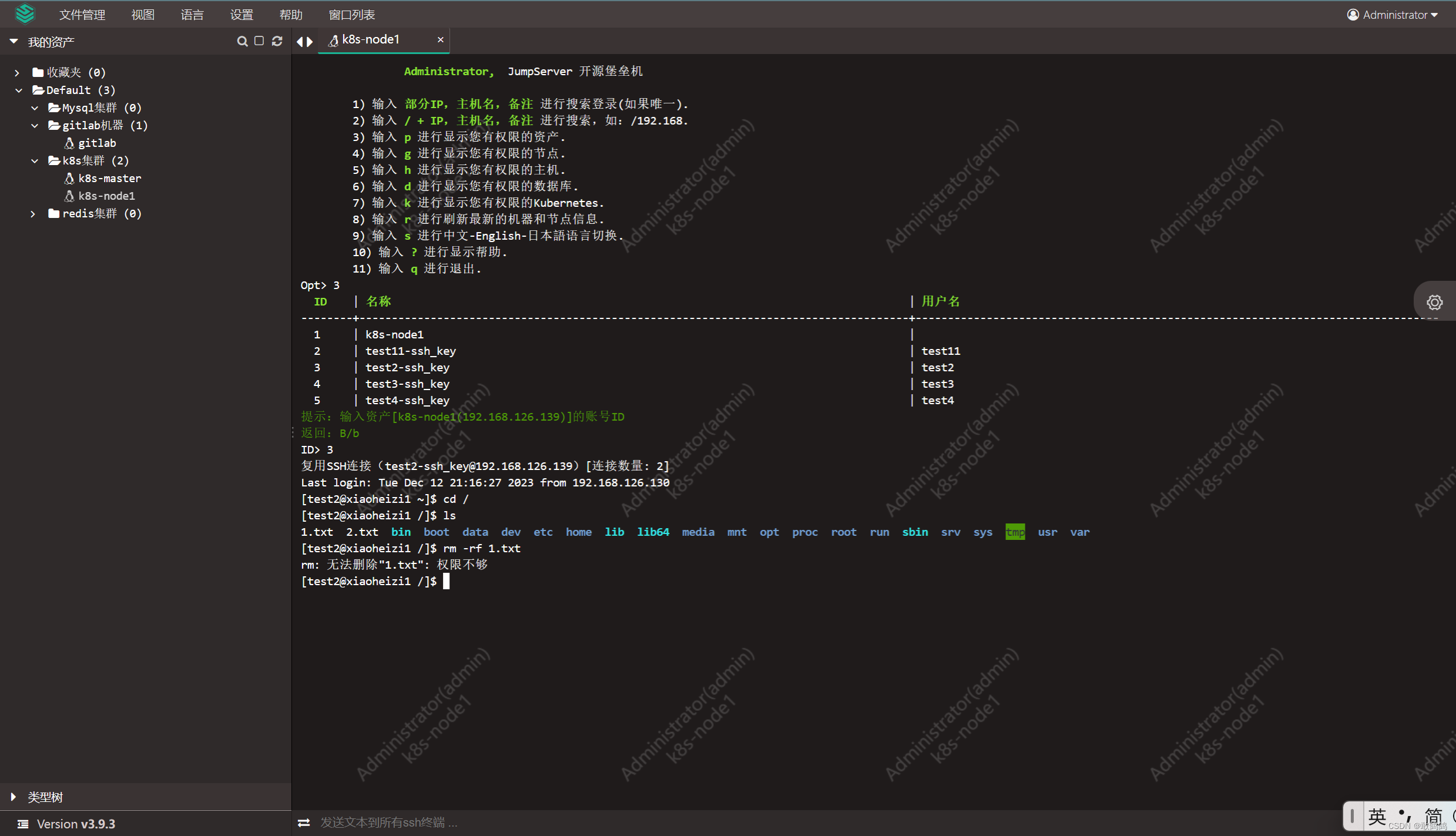Open the 窗口列表 menu
The height and width of the screenshot is (836, 1456).
click(x=351, y=15)
